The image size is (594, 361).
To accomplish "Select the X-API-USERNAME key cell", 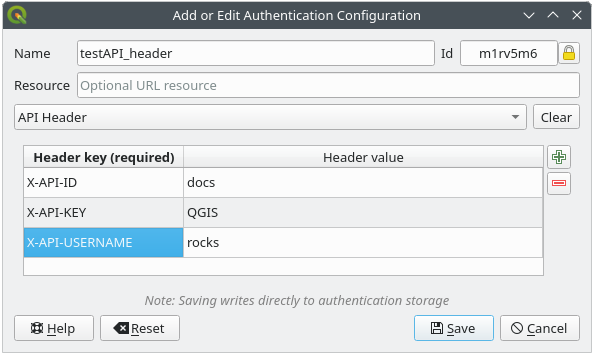I will [x=103, y=242].
